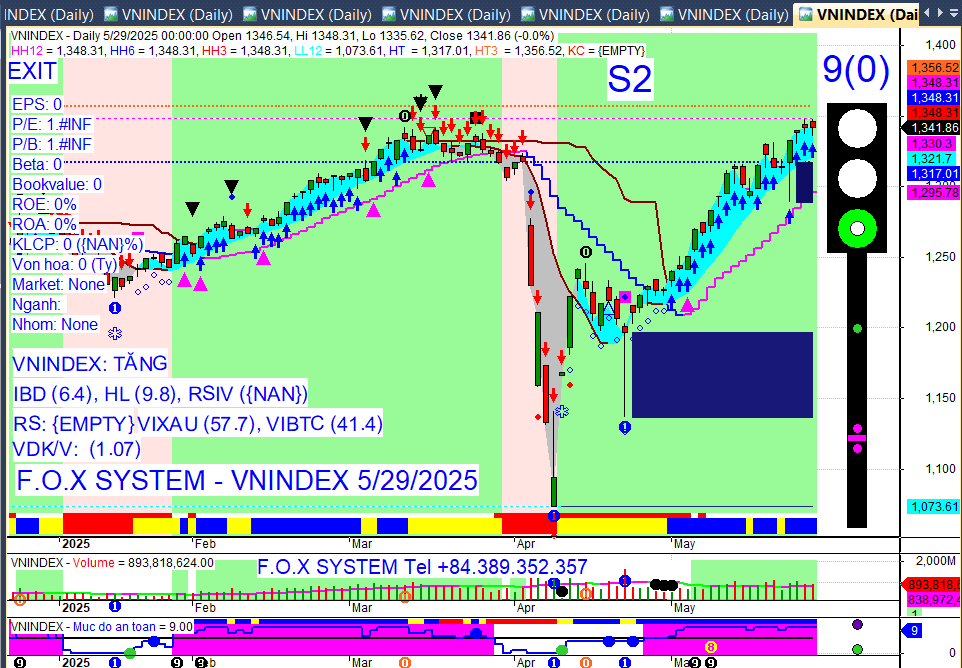
Task: Click the 'ROA: 0%' info line
Action: (x=44, y=224)
